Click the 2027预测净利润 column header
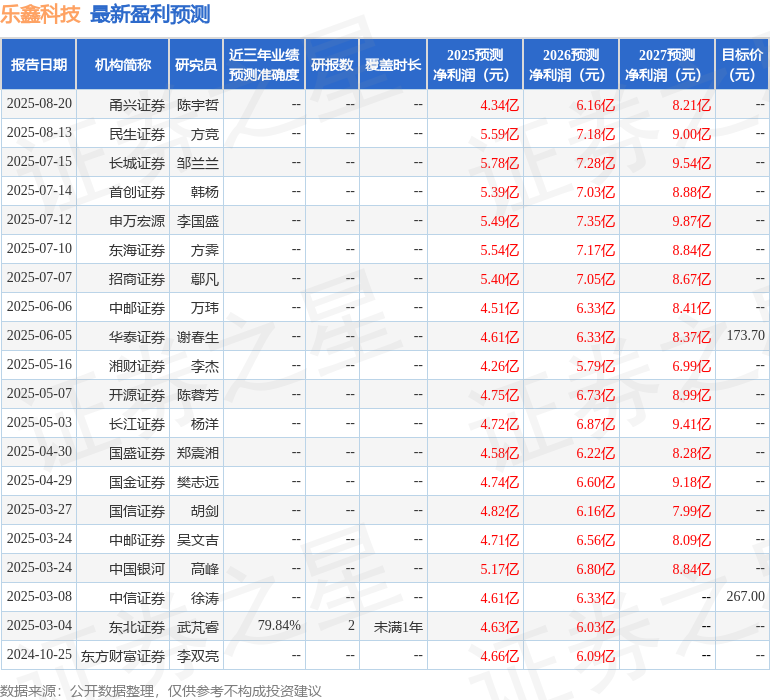 point(667,64)
